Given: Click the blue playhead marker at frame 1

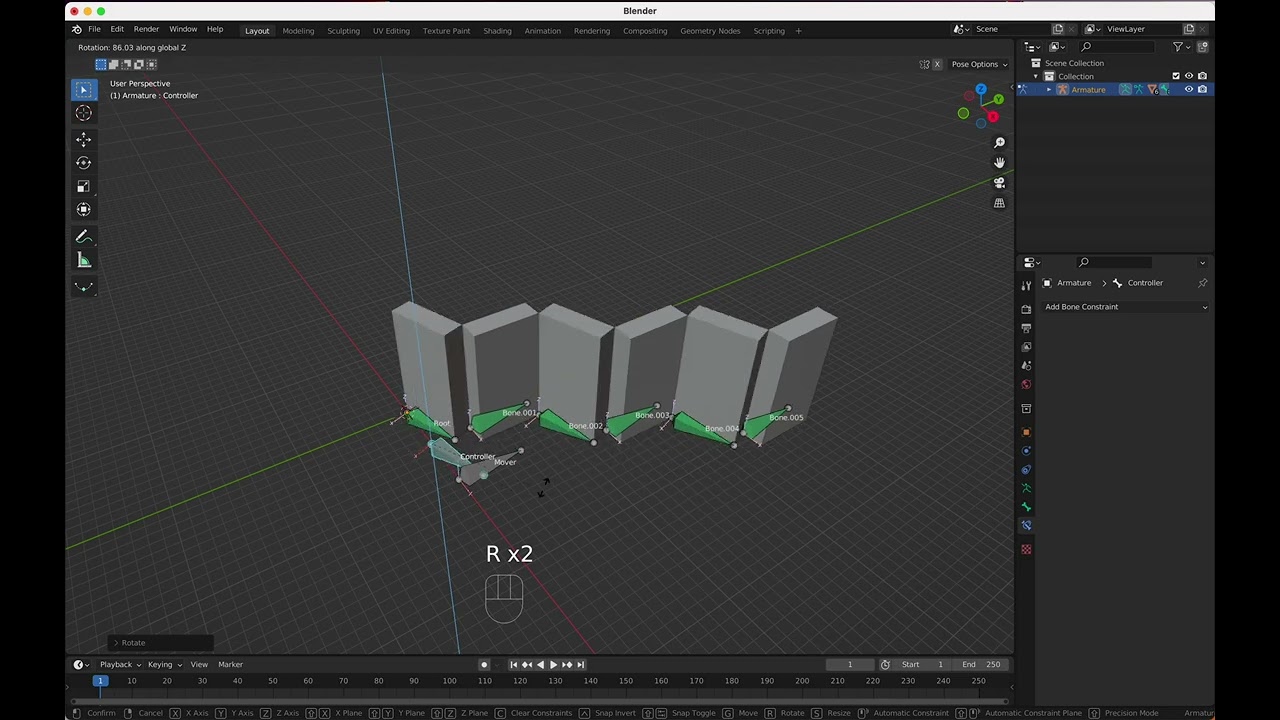Looking at the screenshot, I should [100, 681].
